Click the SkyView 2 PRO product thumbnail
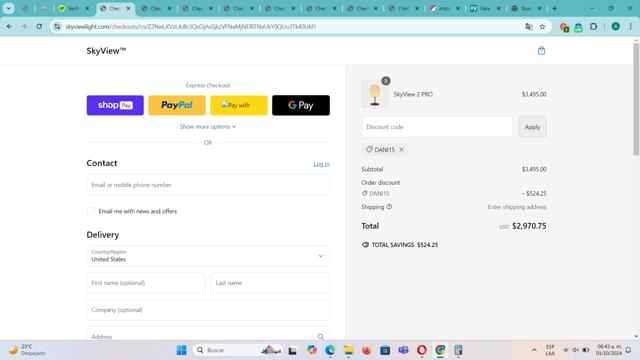The width and height of the screenshot is (640, 360). click(375, 94)
